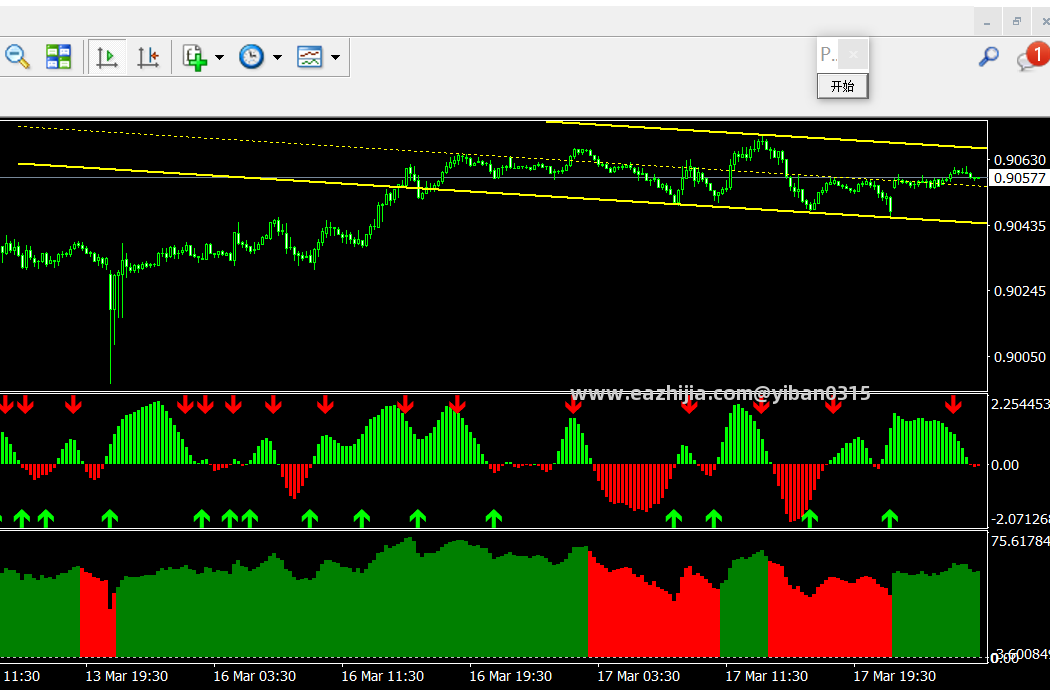Click the 17 Mar 19:30 time label
Viewport: 1050px width, 690px height.
coord(894,677)
